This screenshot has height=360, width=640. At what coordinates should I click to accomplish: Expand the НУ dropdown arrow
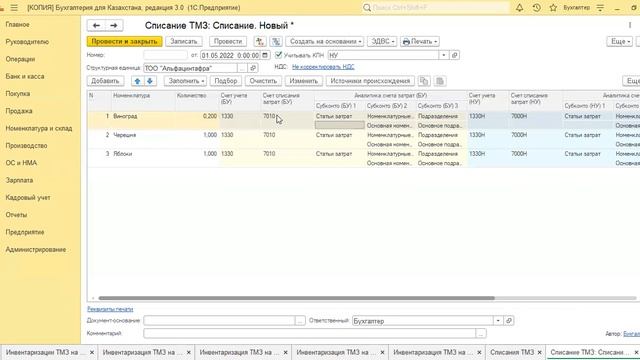(x=444, y=55)
